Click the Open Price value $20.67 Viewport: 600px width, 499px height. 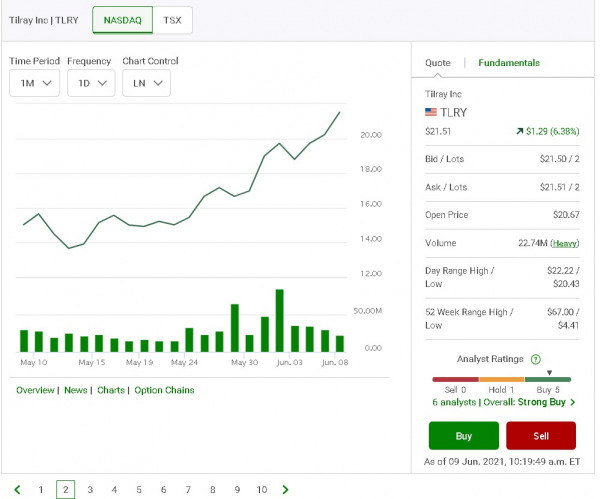tap(566, 215)
